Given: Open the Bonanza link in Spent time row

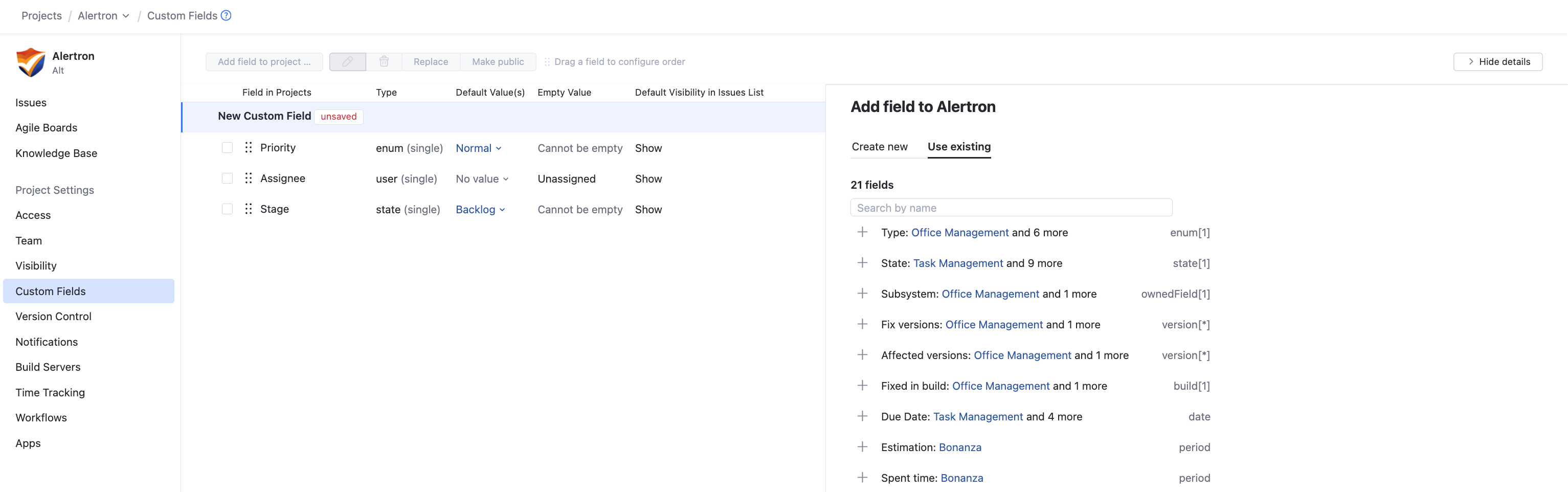Looking at the screenshot, I should point(961,478).
